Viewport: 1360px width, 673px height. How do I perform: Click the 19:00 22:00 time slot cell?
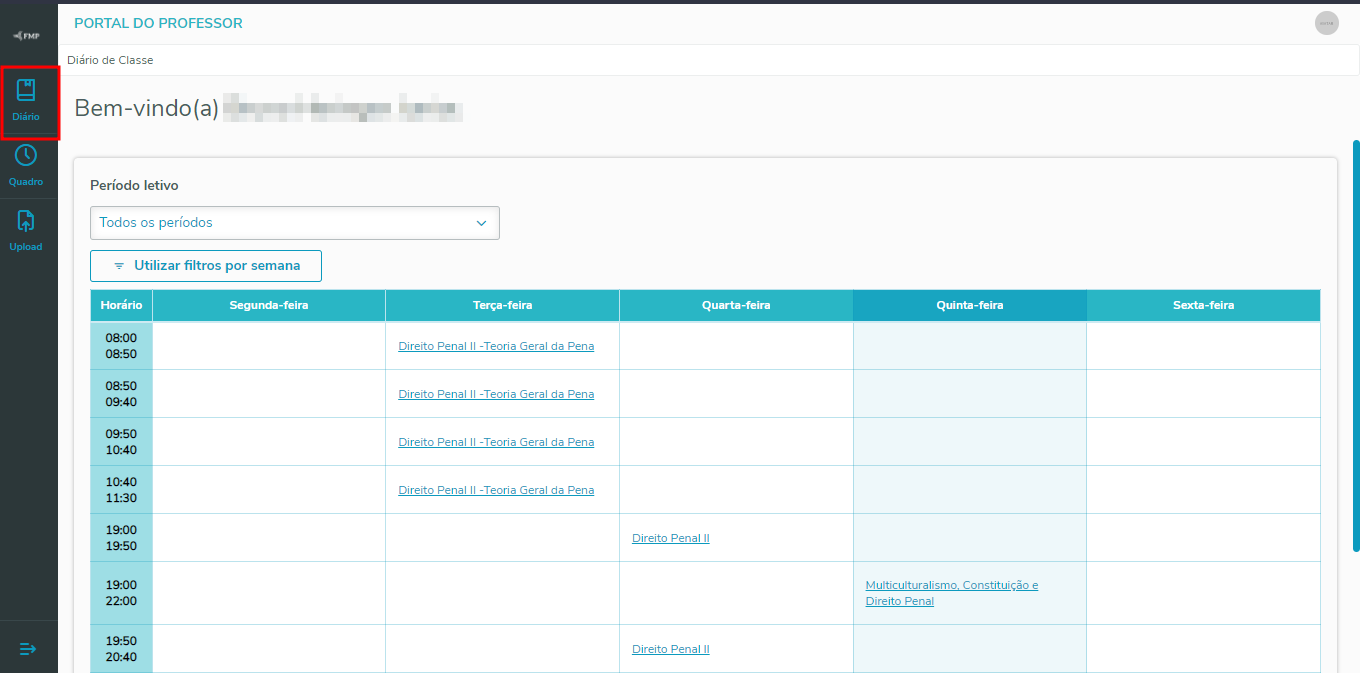tap(122, 593)
